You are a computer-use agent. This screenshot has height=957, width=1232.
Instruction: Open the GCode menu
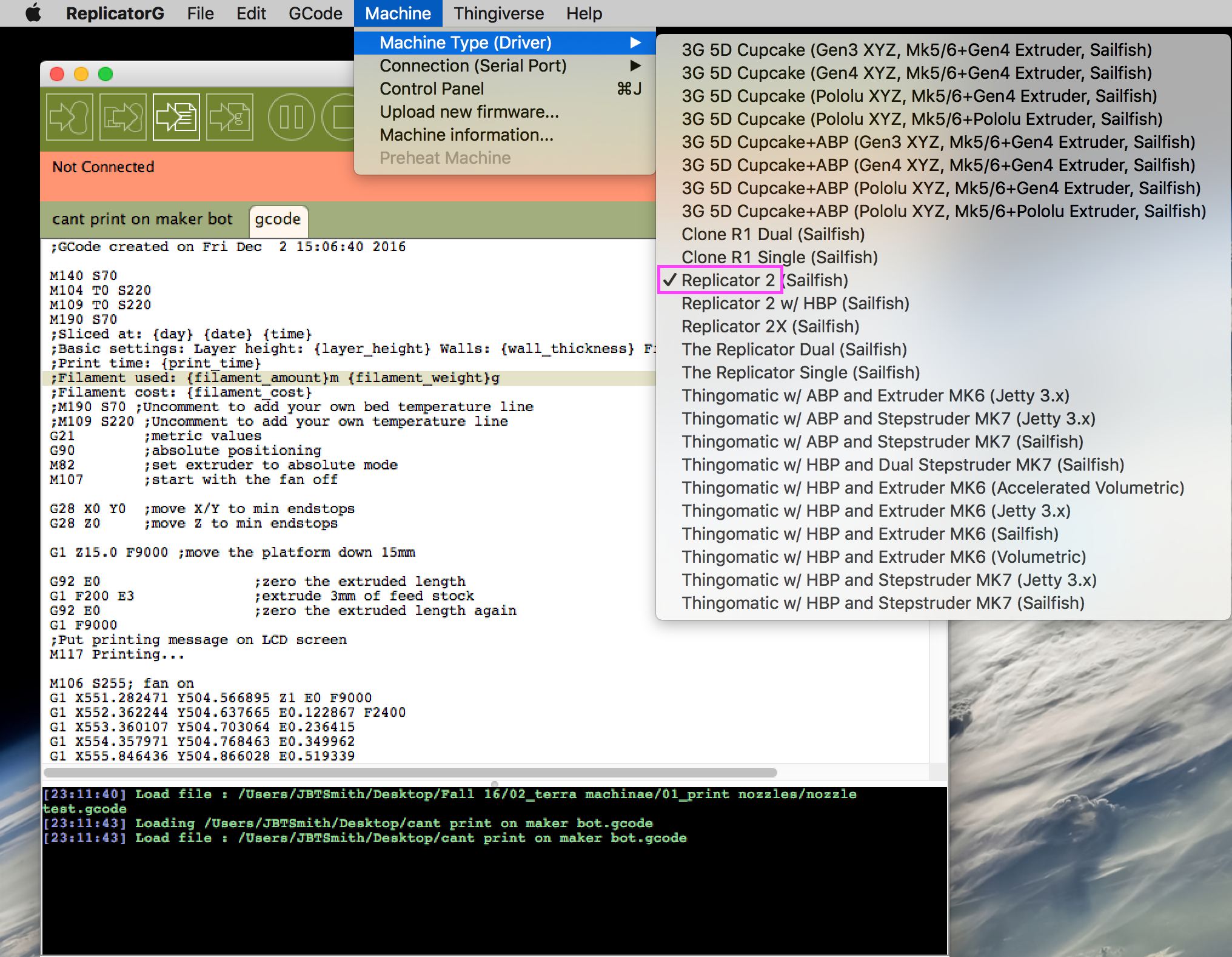pyautogui.click(x=315, y=13)
